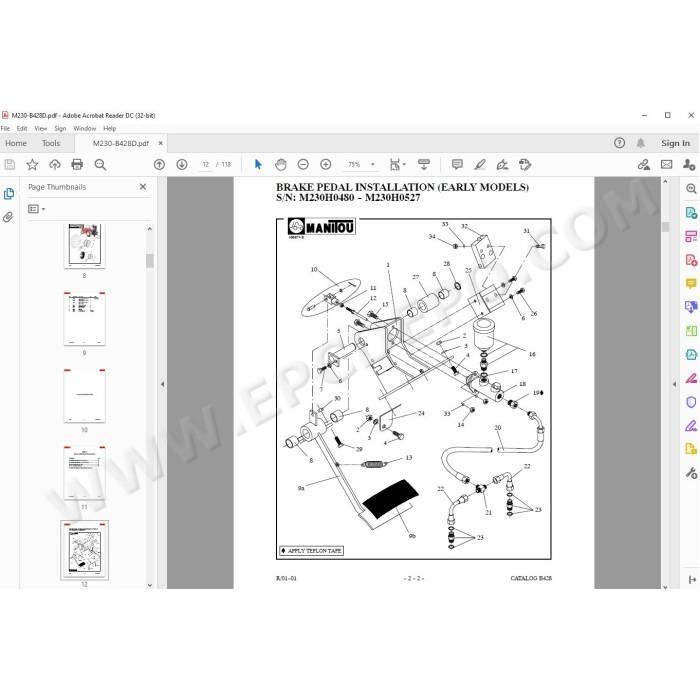Viewport: 700px width, 700px height.
Task: Go to previous page arrow
Action: (x=159, y=165)
